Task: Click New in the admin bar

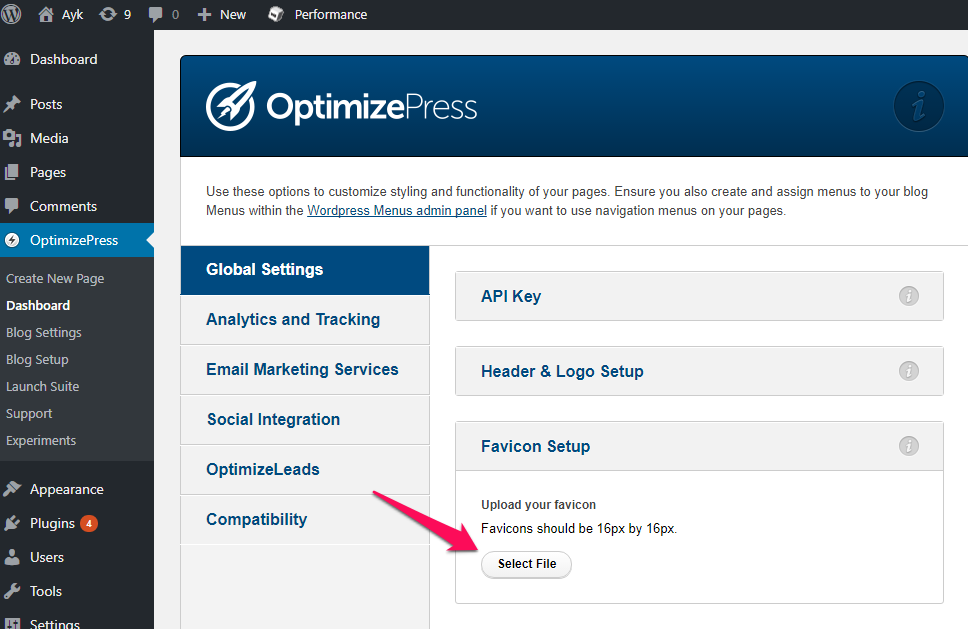Action: point(223,14)
